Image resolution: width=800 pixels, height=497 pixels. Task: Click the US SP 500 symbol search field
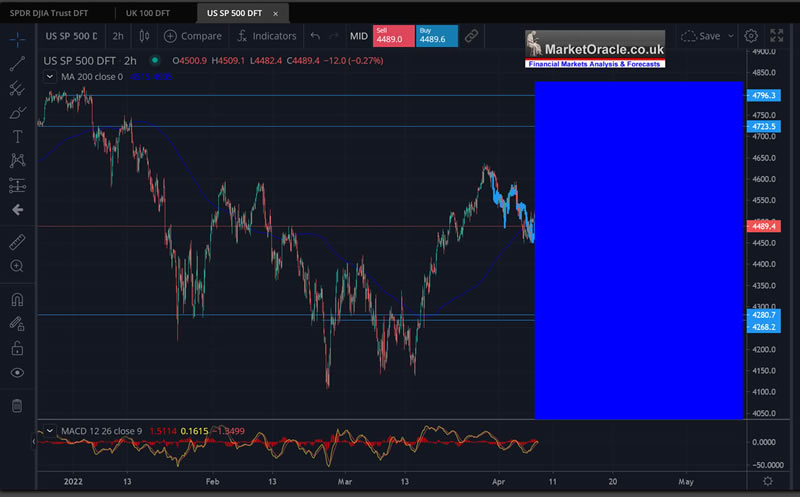[x=71, y=36]
